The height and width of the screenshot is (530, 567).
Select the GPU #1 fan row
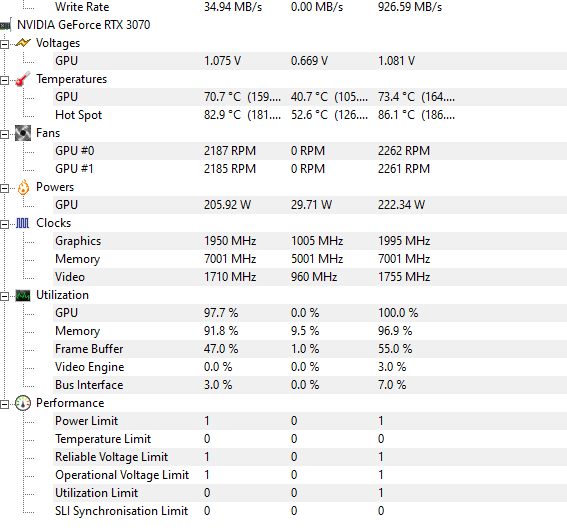(x=310, y=169)
